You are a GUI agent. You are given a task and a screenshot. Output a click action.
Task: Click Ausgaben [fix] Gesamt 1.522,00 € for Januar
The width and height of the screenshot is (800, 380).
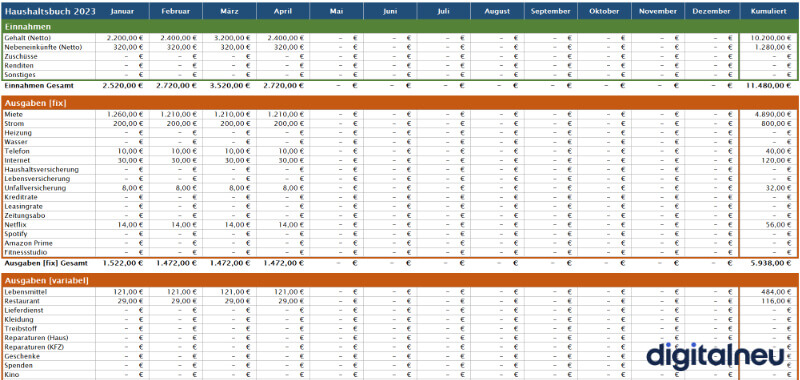click(x=123, y=263)
